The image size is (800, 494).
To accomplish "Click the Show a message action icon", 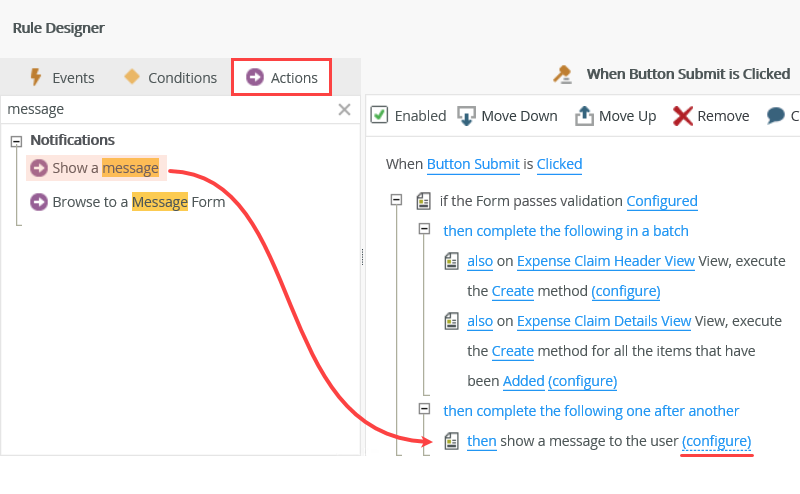I will point(39,168).
